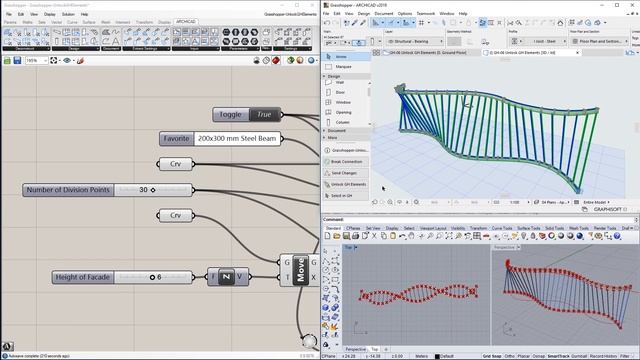Click Rhino cut scissors icon
The height and width of the screenshot is (360, 640).
click(374, 236)
